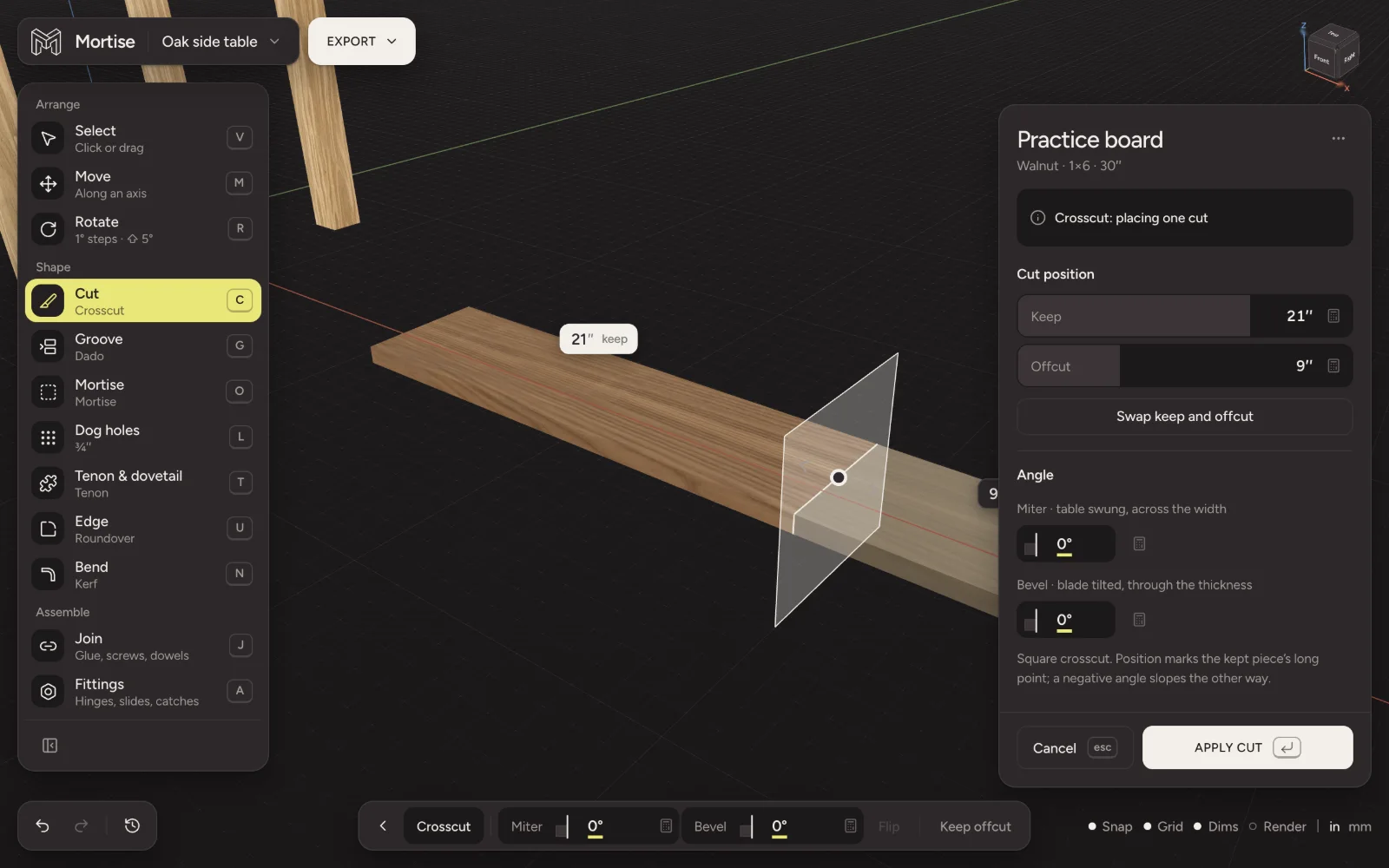This screenshot has height=868, width=1389.
Task: Click Swap keep and offcut
Action: pos(1185,417)
